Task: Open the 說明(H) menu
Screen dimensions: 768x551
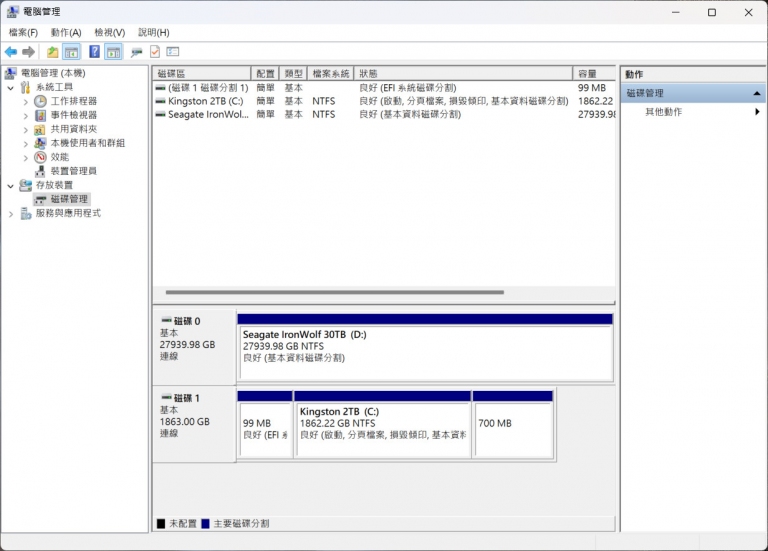Action: coord(154,32)
